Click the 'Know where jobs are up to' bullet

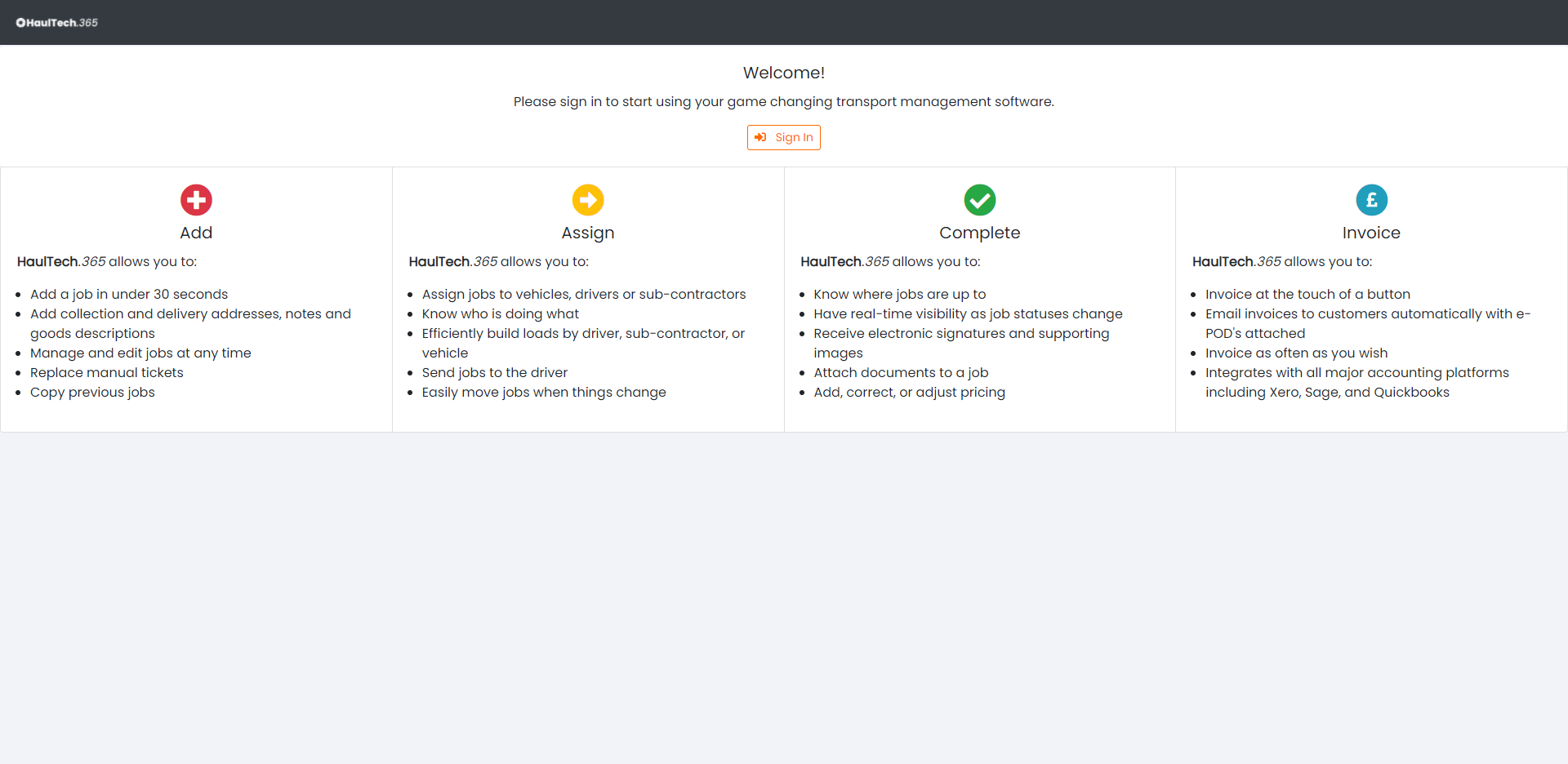pyautogui.click(x=900, y=294)
